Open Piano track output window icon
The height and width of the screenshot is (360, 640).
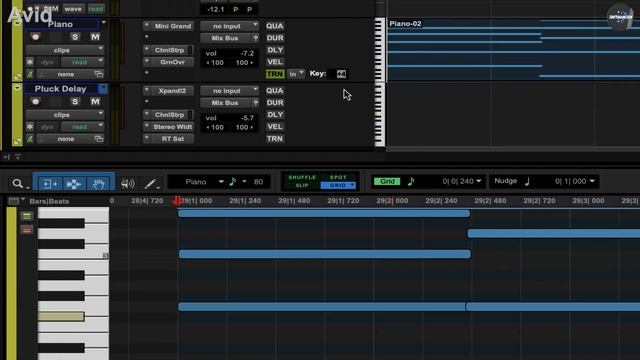(99, 74)
